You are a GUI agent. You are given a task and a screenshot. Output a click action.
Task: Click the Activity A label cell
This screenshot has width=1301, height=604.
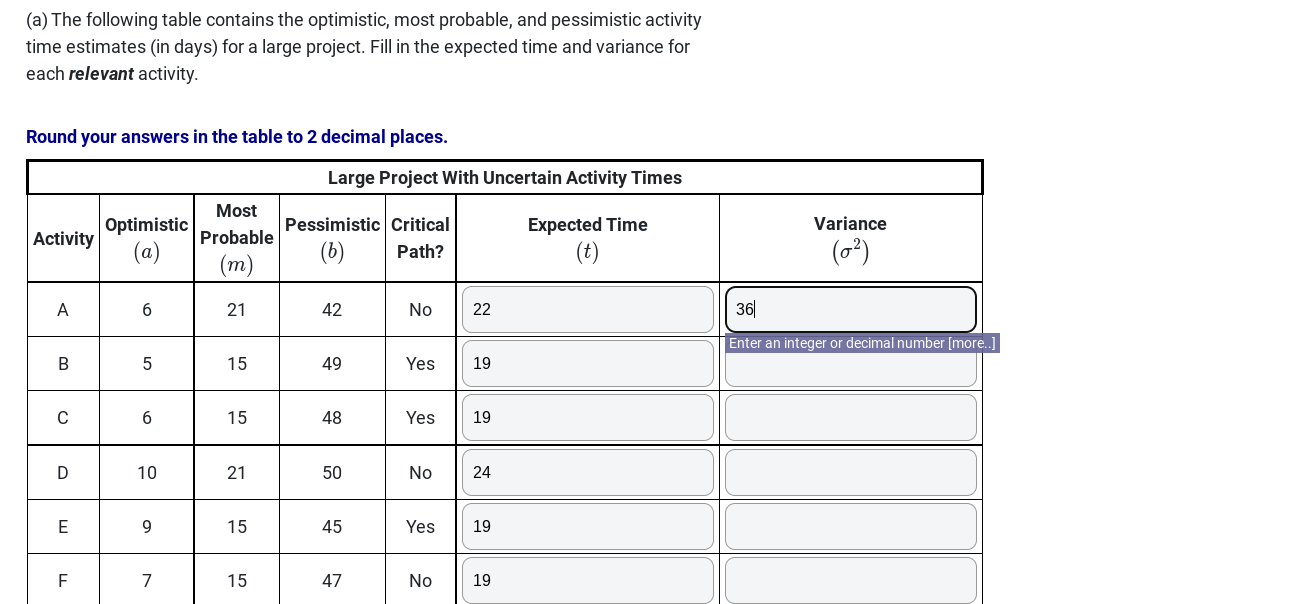tap(62, 309)
